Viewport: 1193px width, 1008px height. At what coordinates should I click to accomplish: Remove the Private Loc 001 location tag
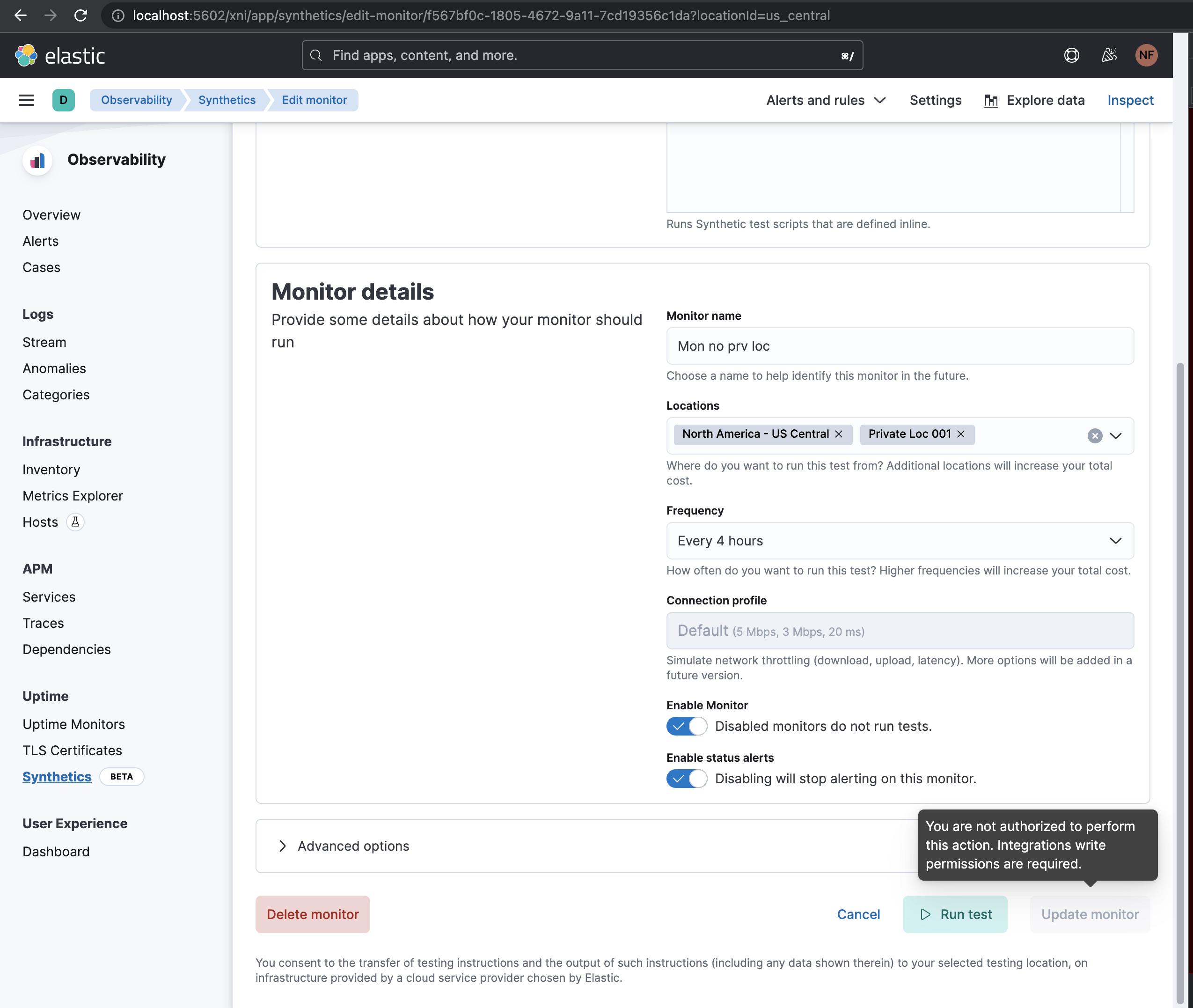coord(961,434)
